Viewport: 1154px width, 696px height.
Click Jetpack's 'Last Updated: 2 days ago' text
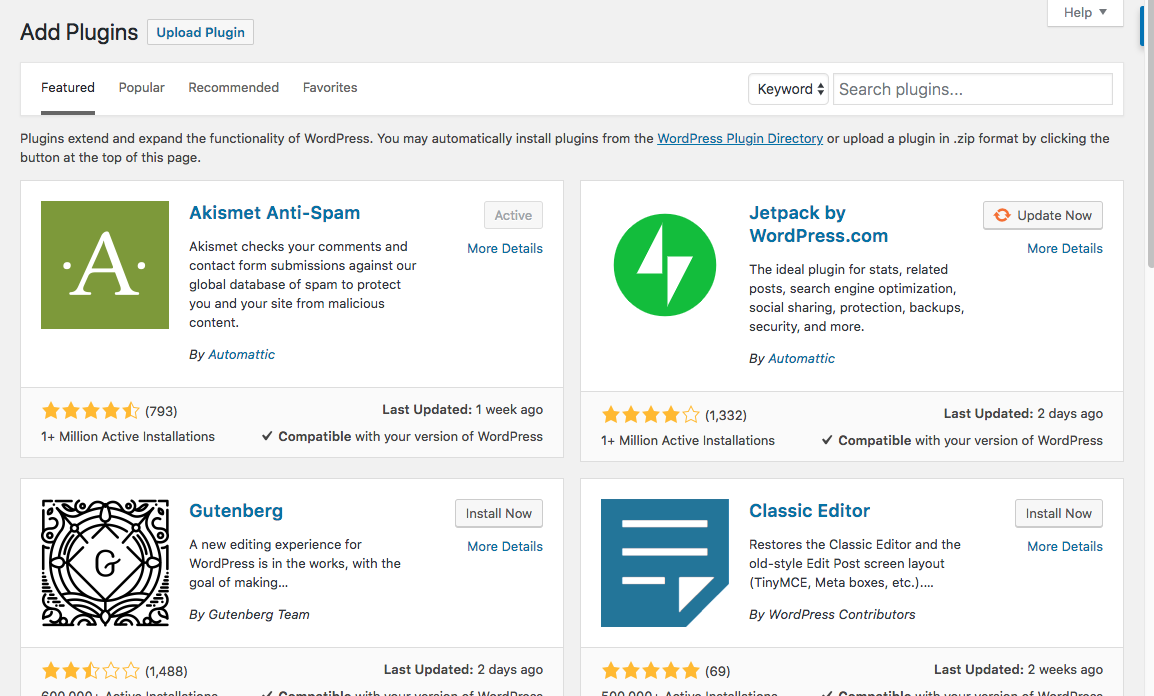(1023, 413)
